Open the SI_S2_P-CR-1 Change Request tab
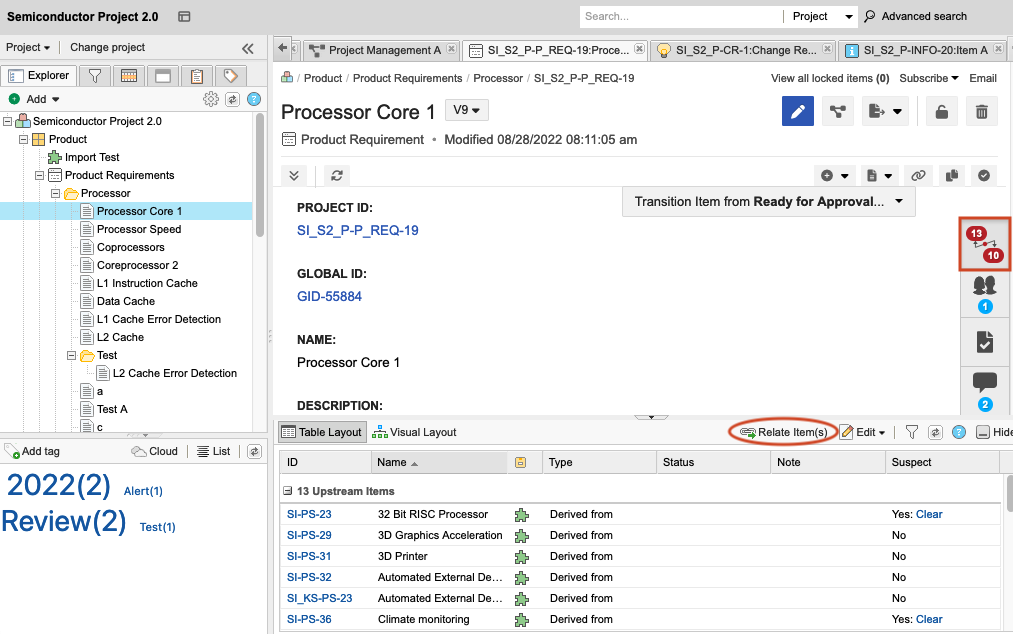1013x634 pixels. [741, 50]
